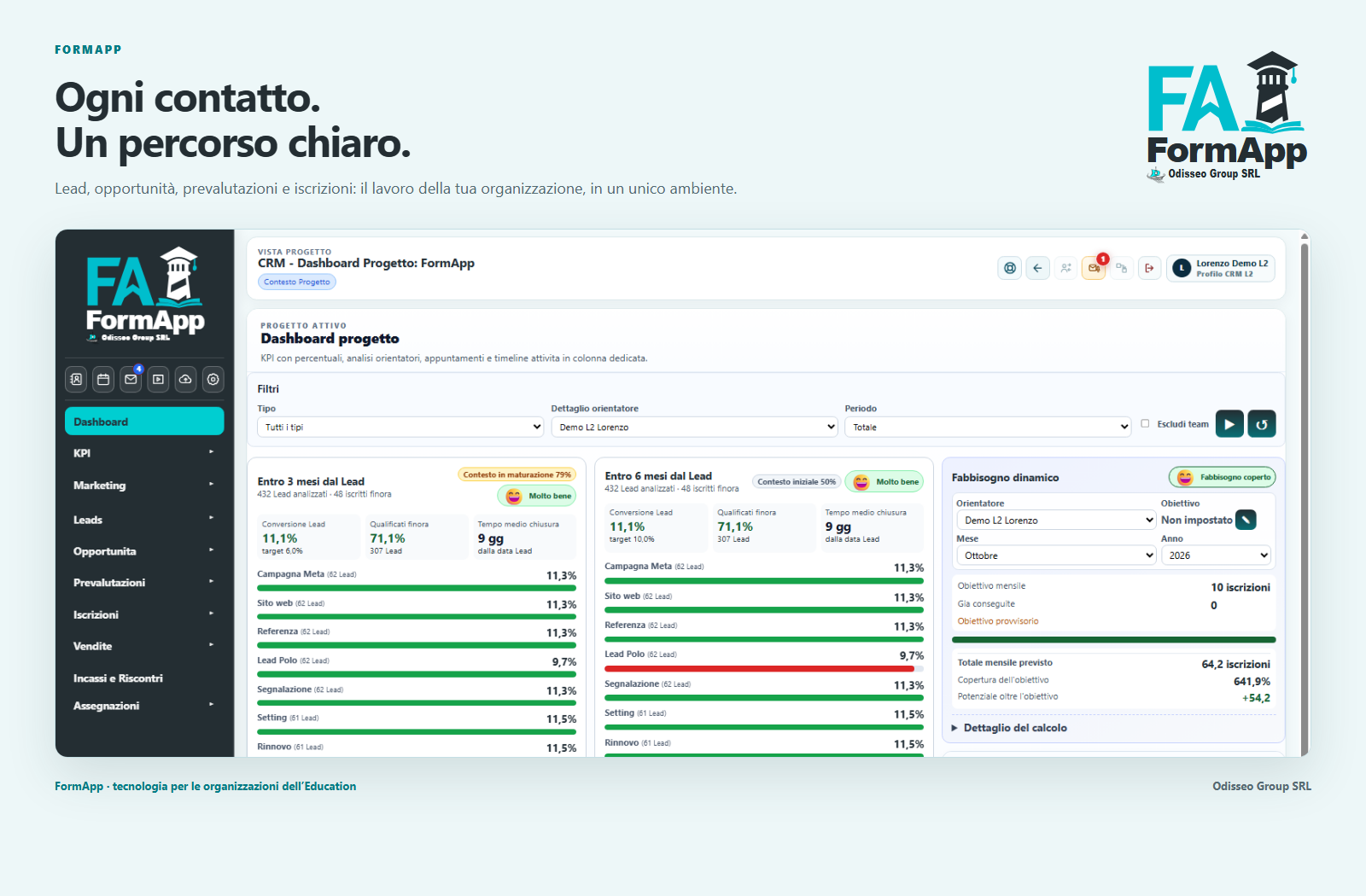Open the calendar icon in sidebar
The image size is (1366, 896).
pos(103,380)
